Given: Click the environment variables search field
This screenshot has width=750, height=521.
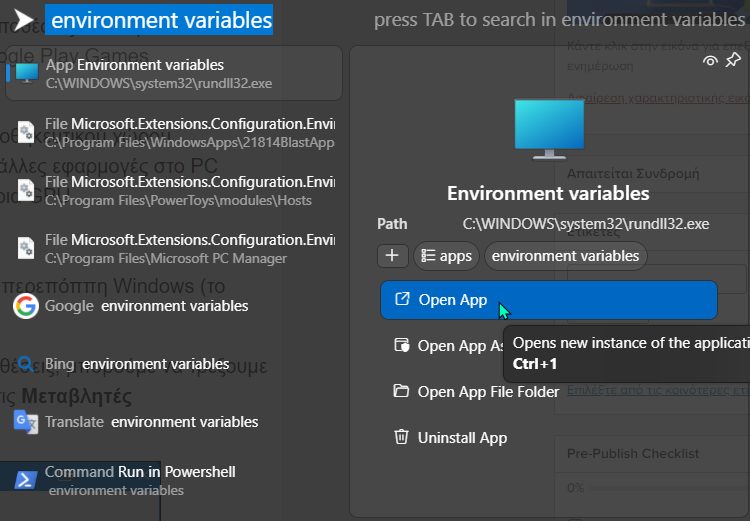Looking at the screenshot, I should (159, 20).
